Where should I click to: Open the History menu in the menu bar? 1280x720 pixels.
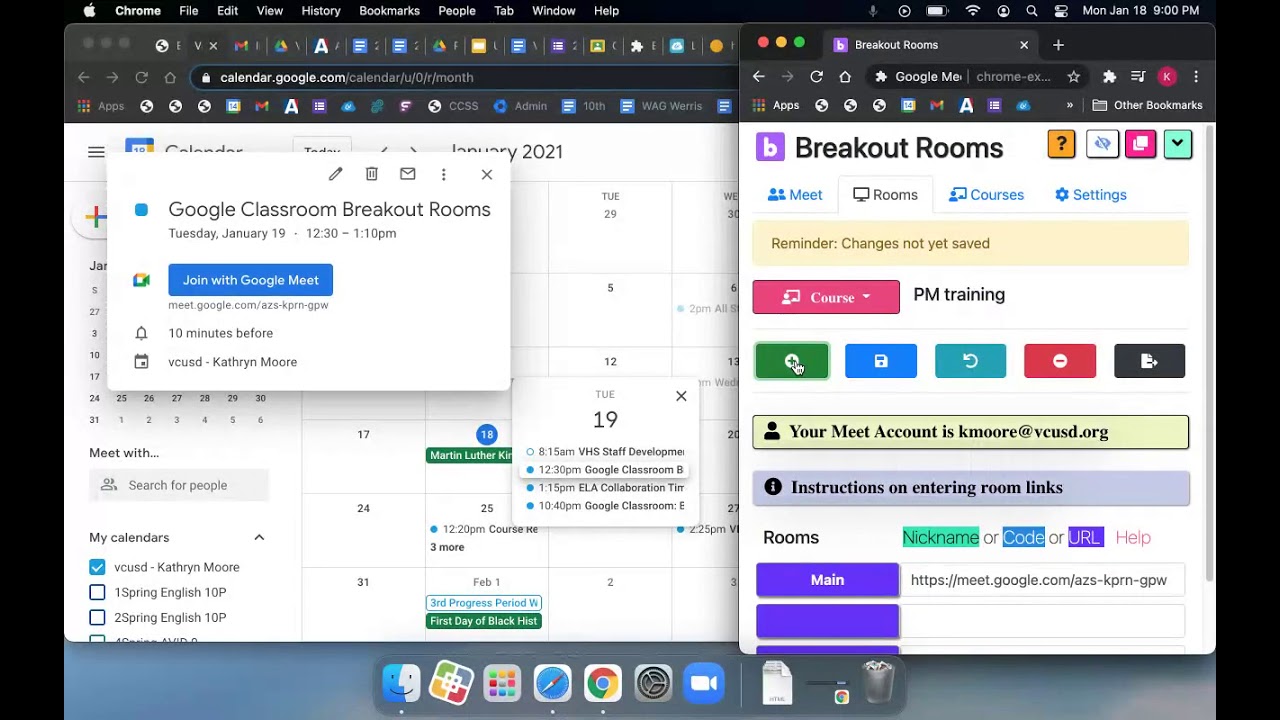(x=321, y=11)
